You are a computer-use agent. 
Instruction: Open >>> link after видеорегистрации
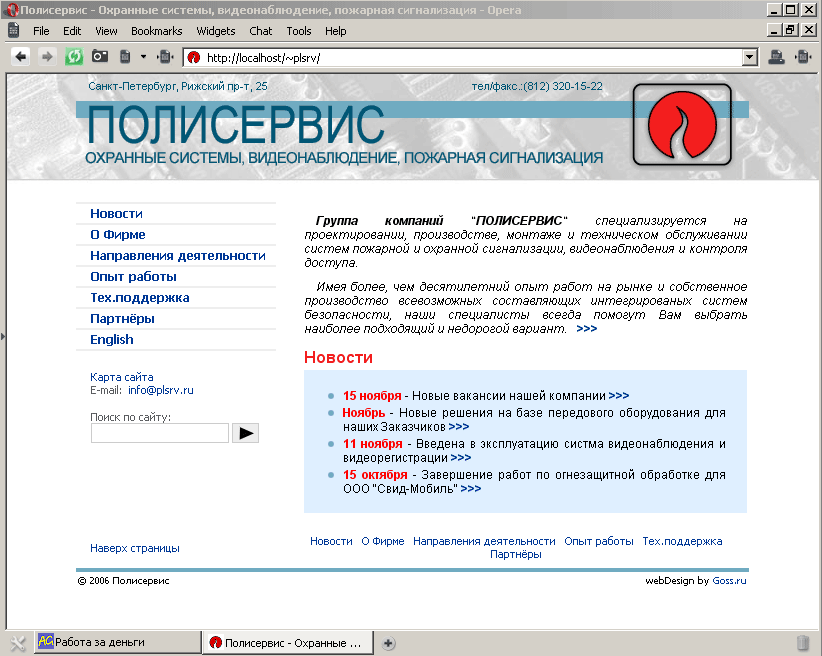point(461,457)
